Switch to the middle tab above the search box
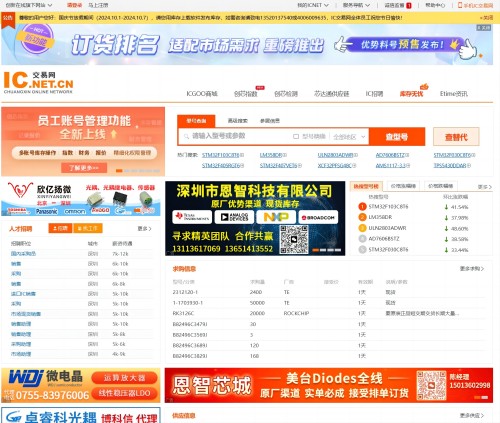This screenshot has height=423, width=500. 237,121
